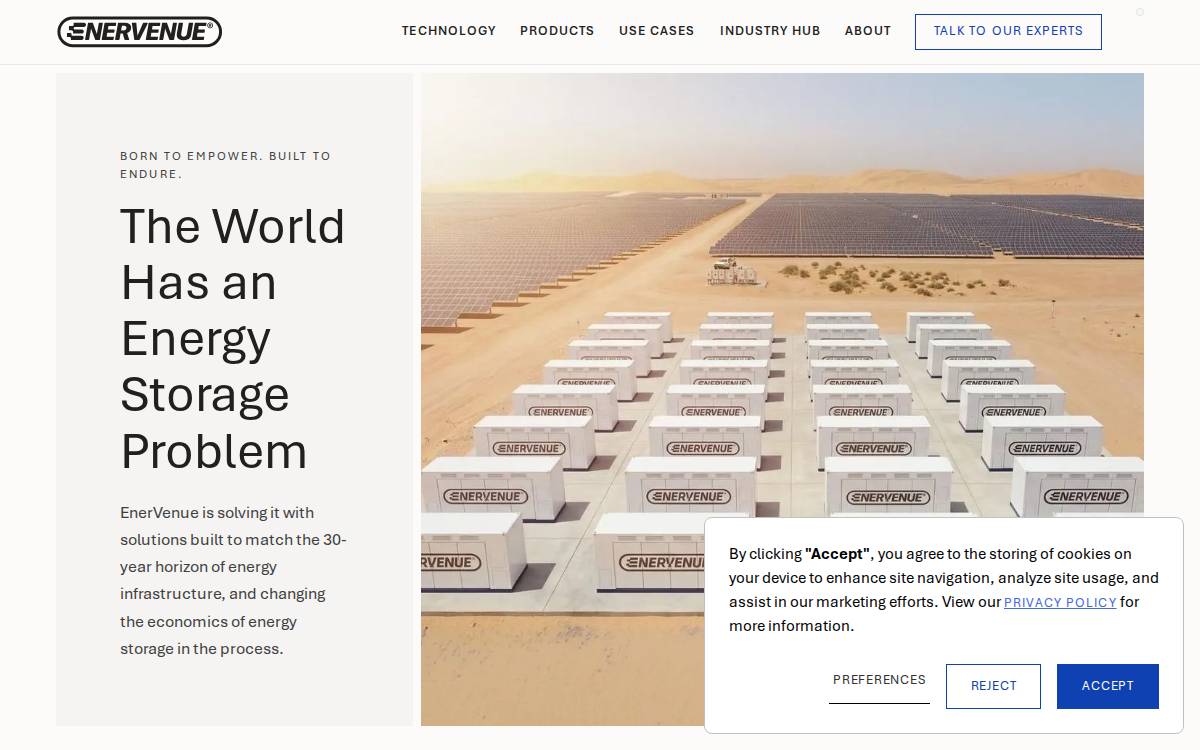The height and width of the screenshot is (750, 1200).
Task: Click the cookie notice text 'By clicking Accept'
Action: [x=944, y=590]
